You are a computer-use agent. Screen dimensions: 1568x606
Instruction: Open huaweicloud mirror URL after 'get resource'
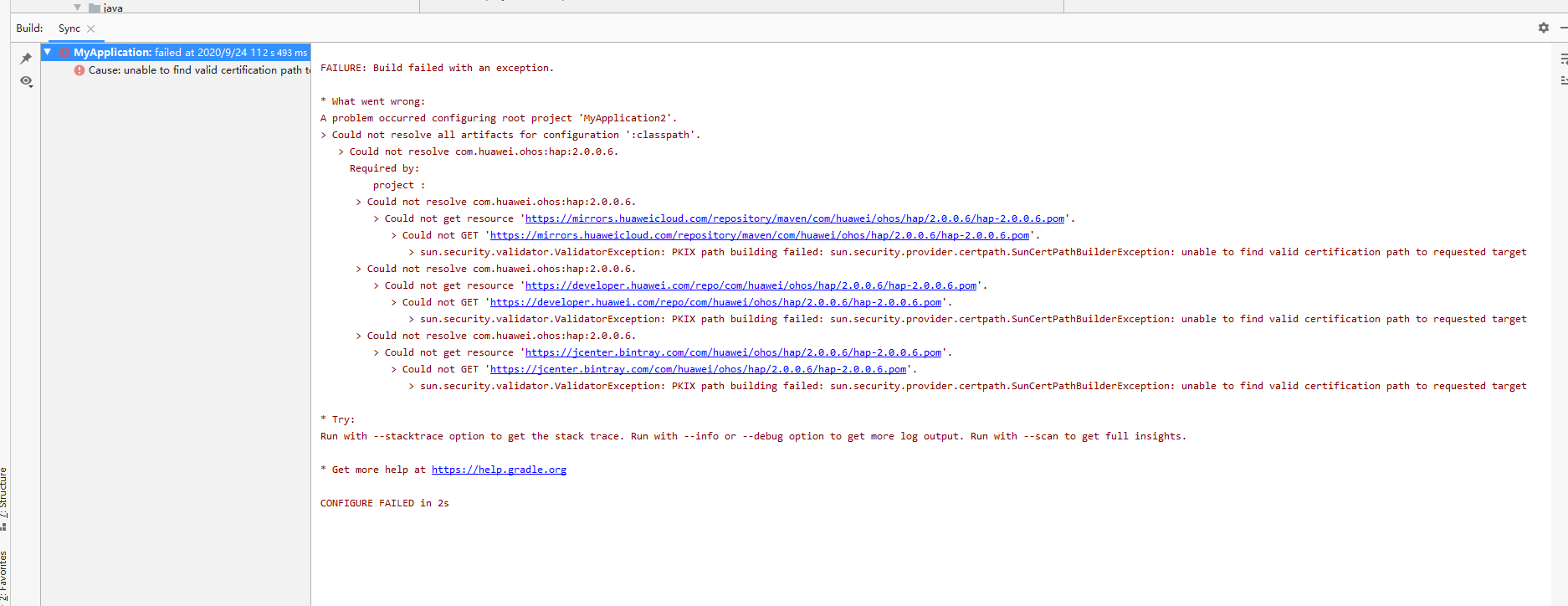pyautogui.click(x=795, y=218)
